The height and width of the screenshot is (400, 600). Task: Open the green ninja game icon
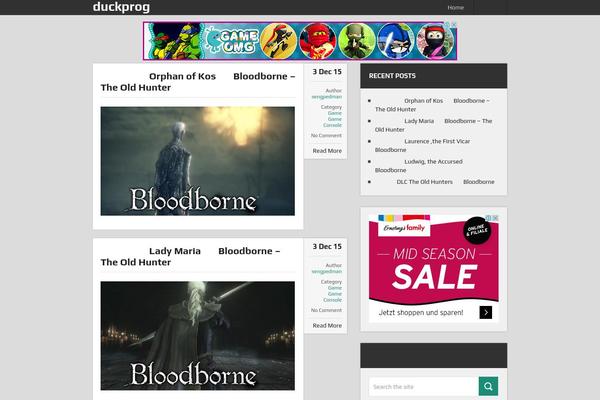pos(357,41)
